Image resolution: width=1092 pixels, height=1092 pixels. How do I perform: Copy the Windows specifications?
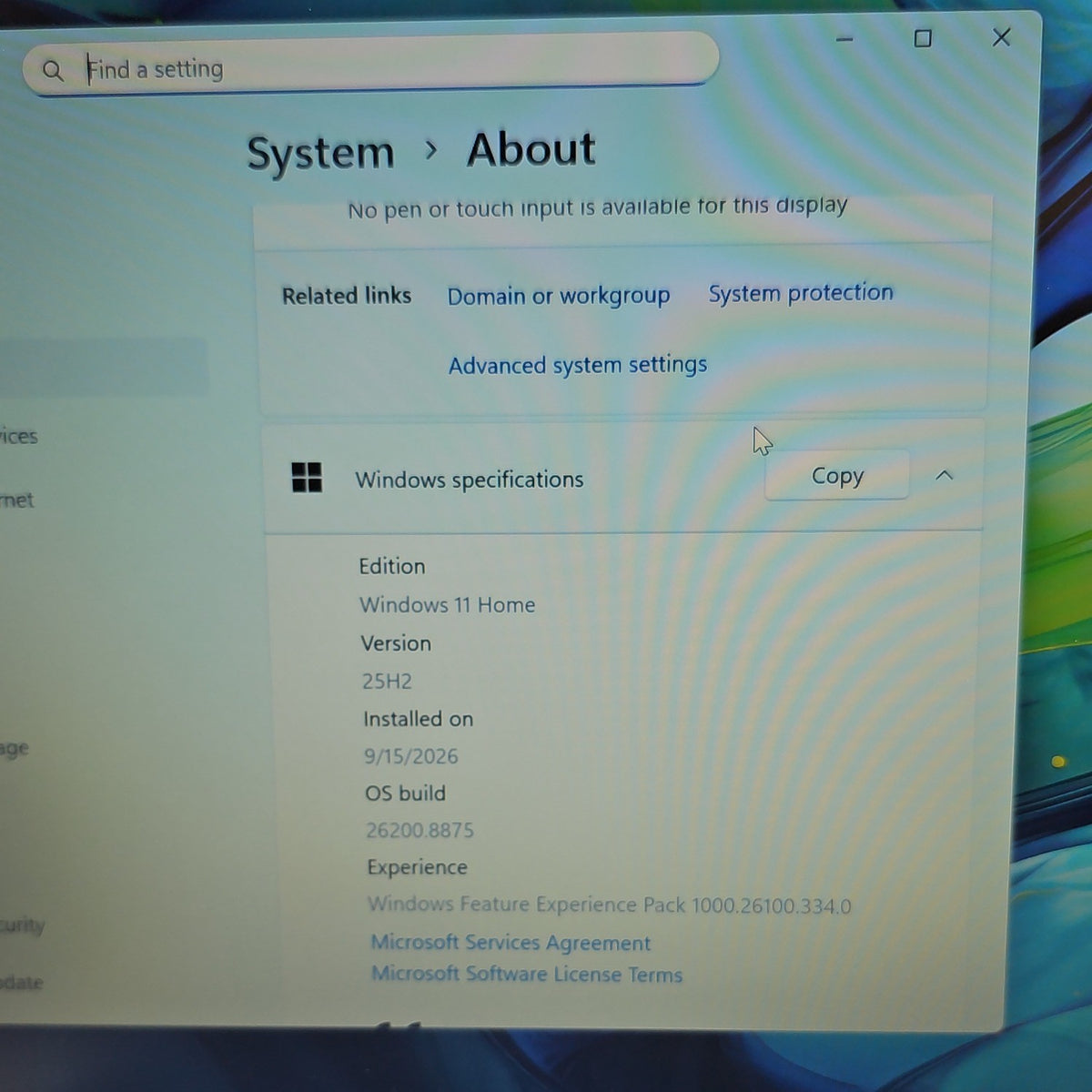tap(837, 475)
